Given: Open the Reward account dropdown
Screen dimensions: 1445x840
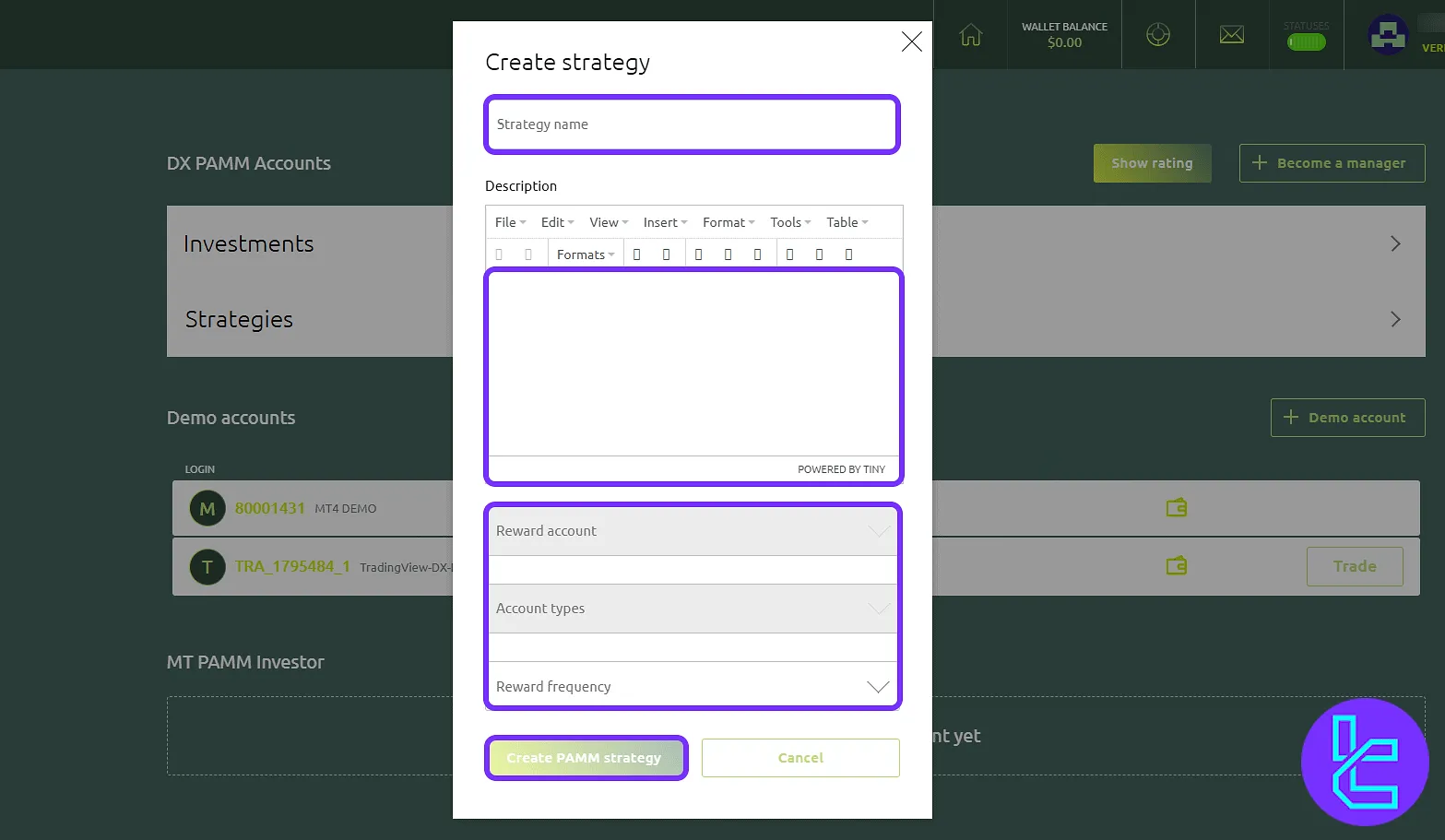Looking at the screenshot, I should 692,530.
